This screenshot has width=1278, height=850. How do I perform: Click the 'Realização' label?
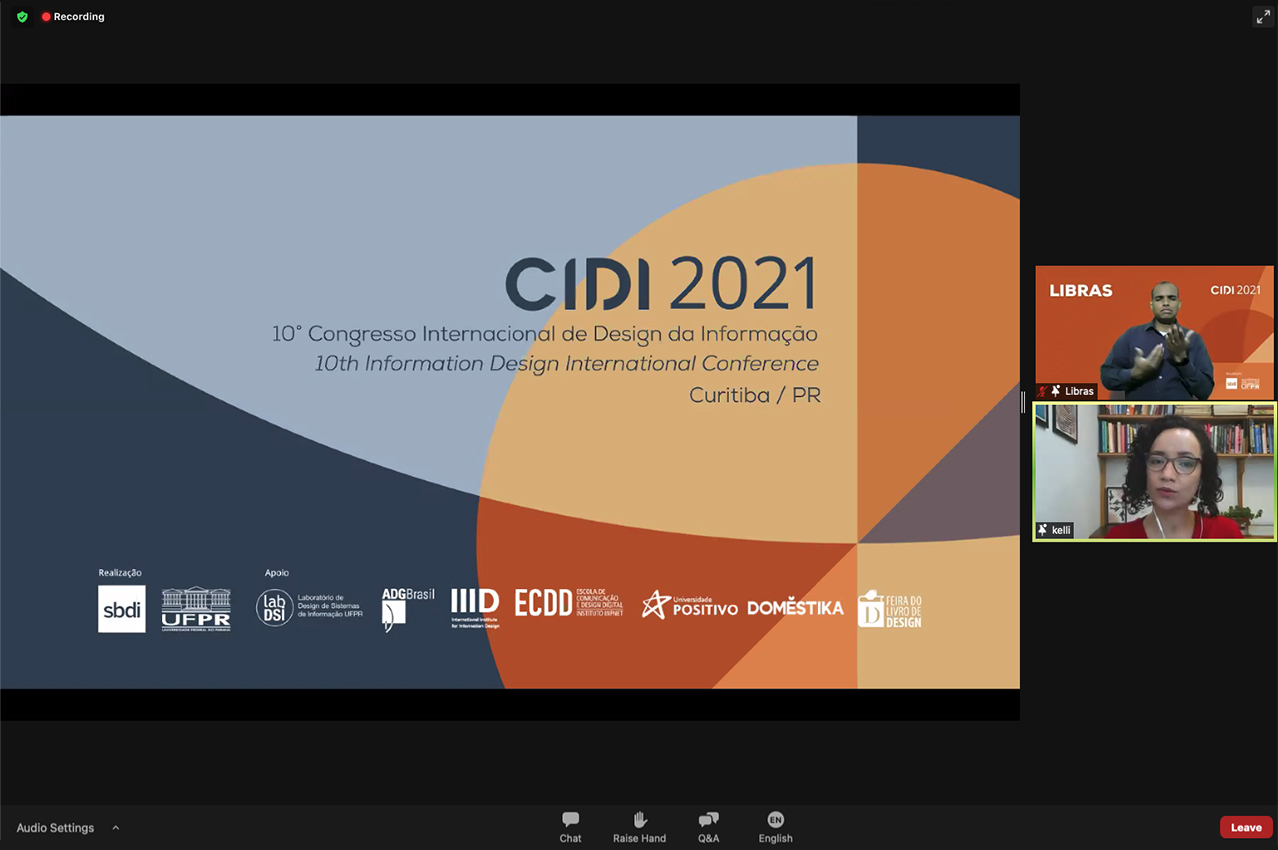pos(120,573)
